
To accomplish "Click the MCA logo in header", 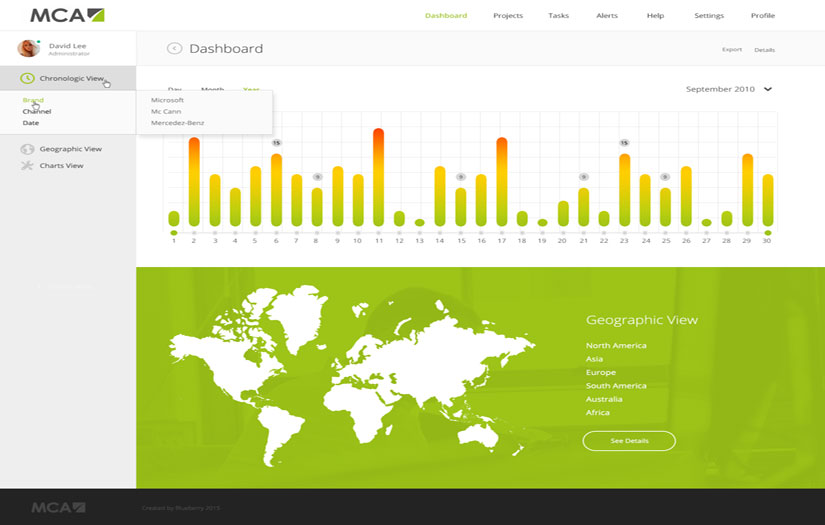I will pyautogui.click(x=67, y=15).
